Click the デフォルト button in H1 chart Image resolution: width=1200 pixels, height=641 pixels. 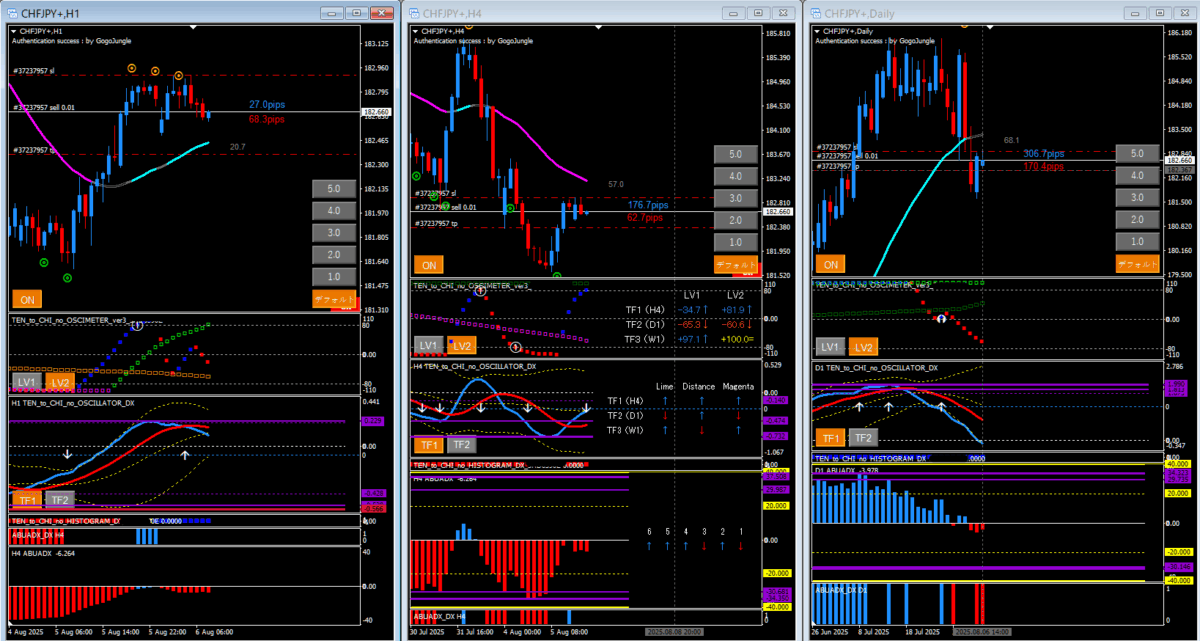click(x=334, y=298)
